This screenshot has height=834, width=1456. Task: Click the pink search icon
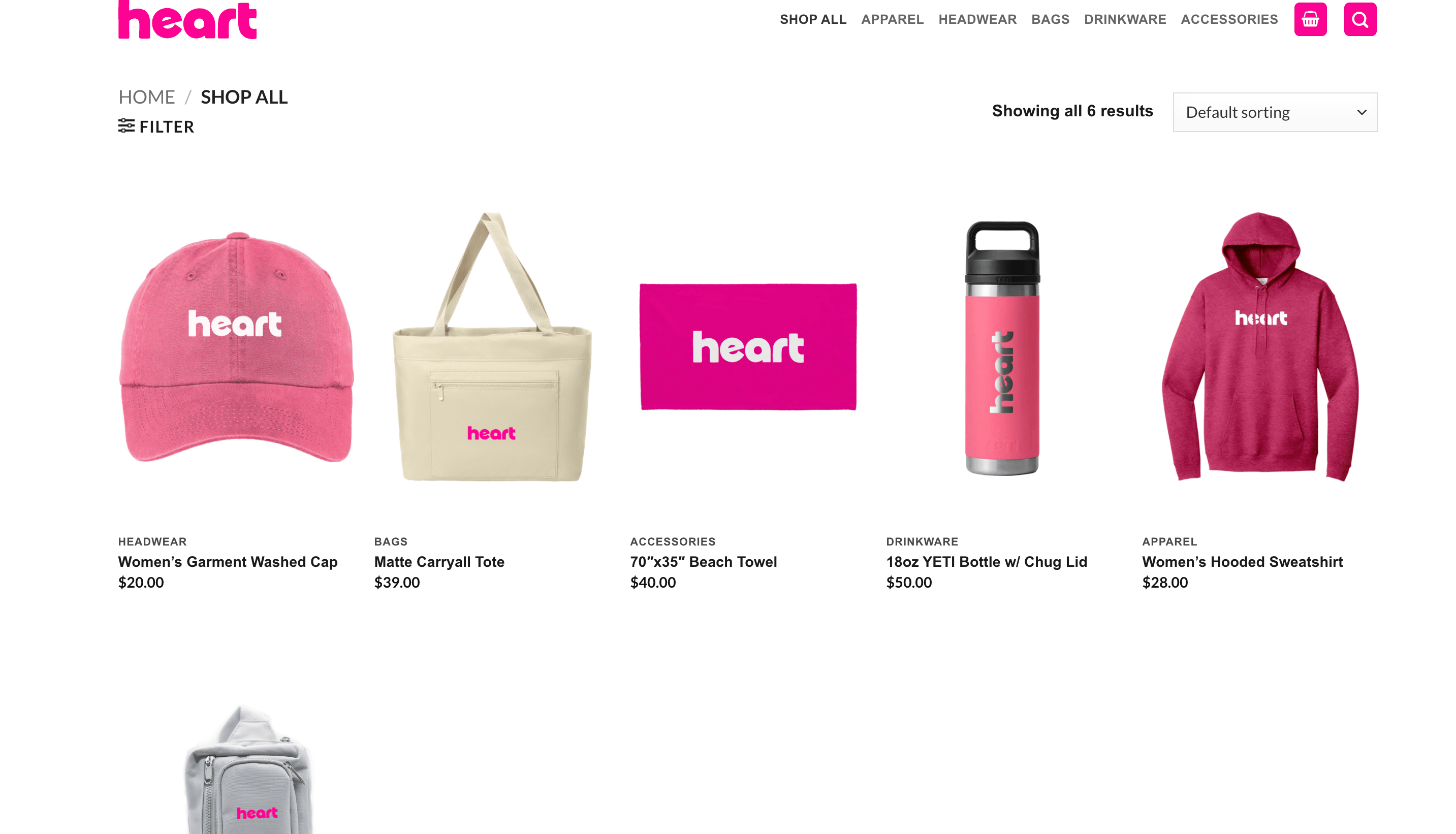(1360, 19)
